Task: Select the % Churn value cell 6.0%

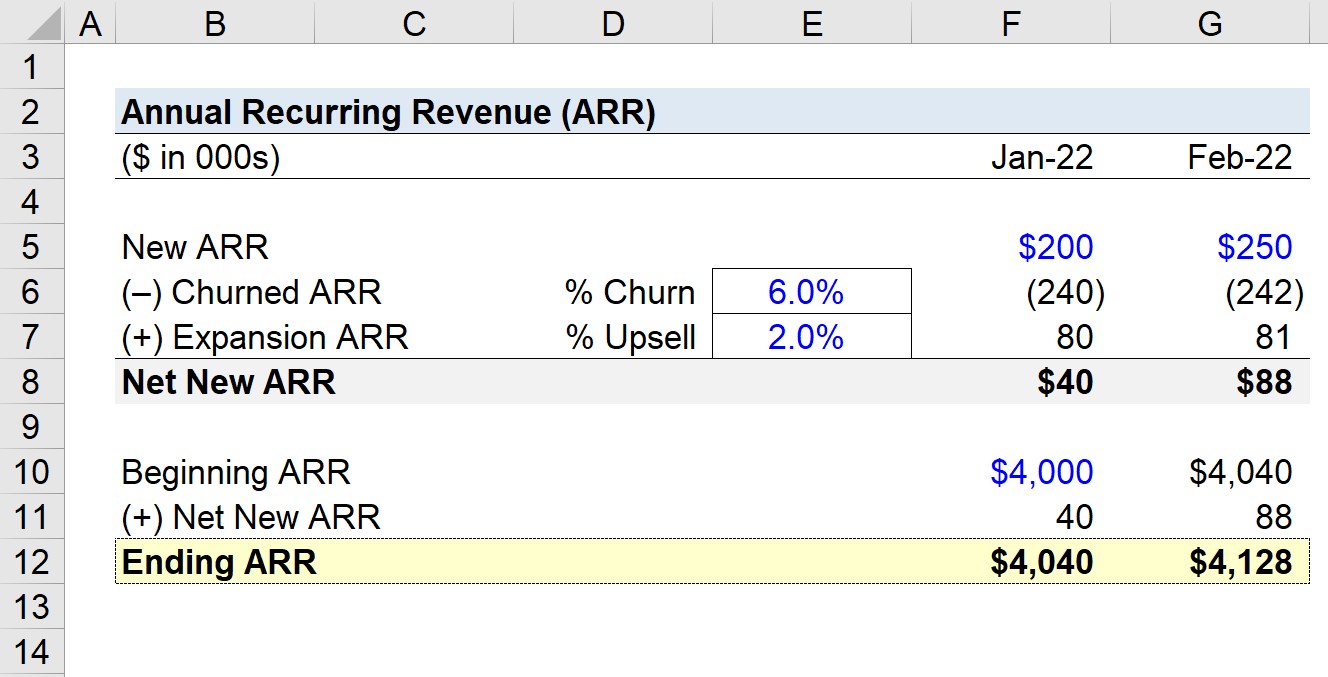Action: [x=812, y=291]
